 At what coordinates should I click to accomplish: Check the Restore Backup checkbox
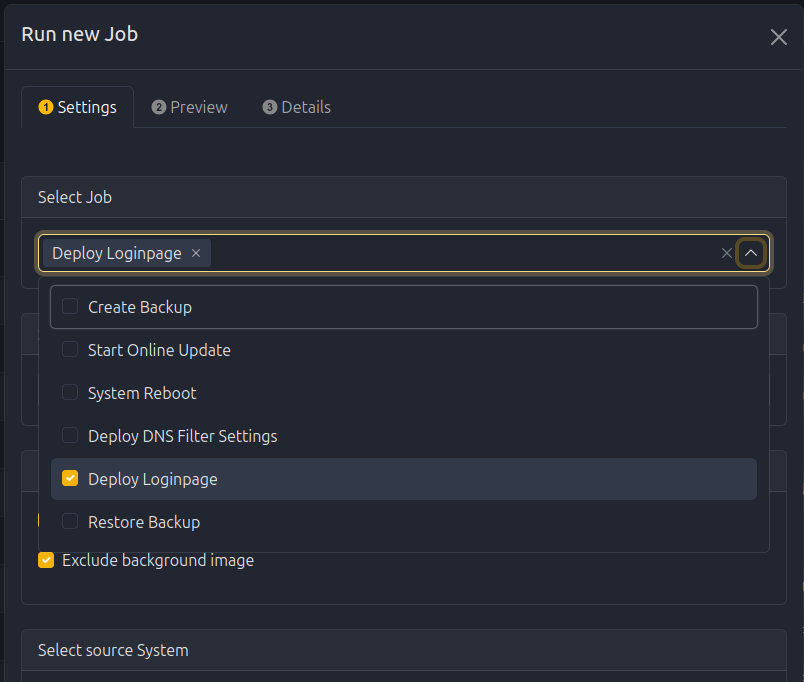70,522
